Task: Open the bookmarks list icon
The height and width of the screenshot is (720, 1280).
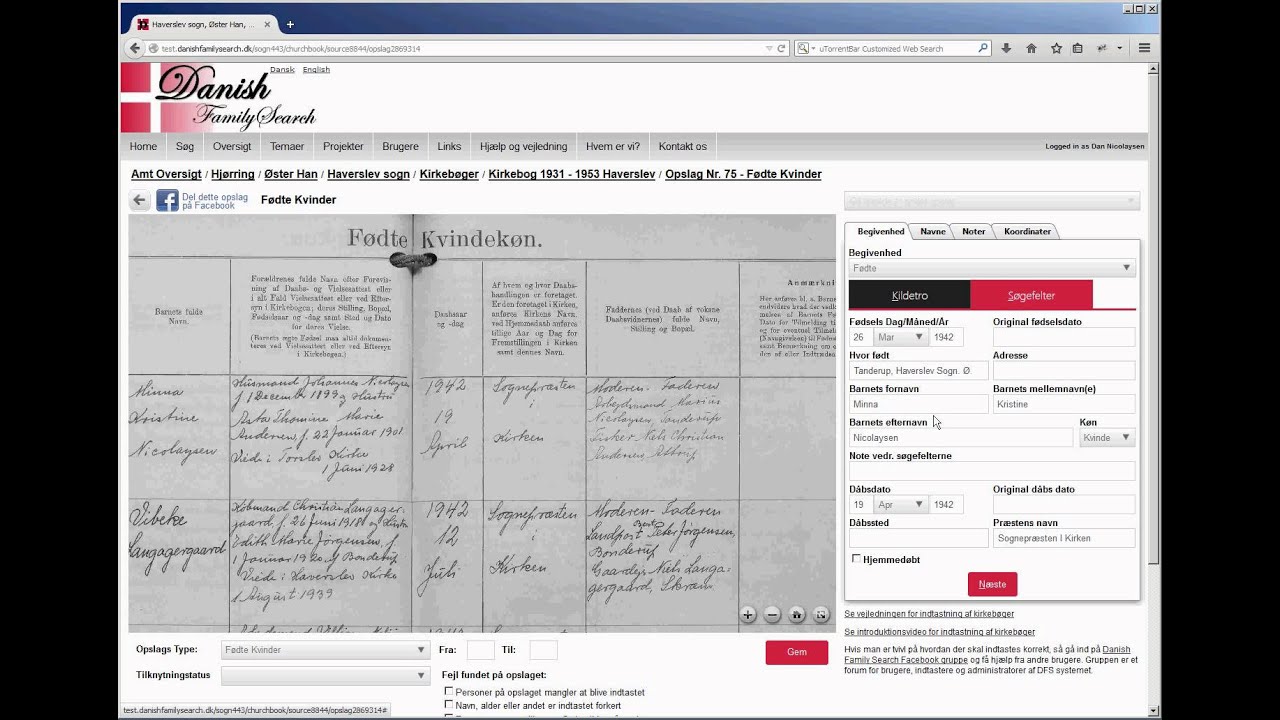Action: 1077,48
